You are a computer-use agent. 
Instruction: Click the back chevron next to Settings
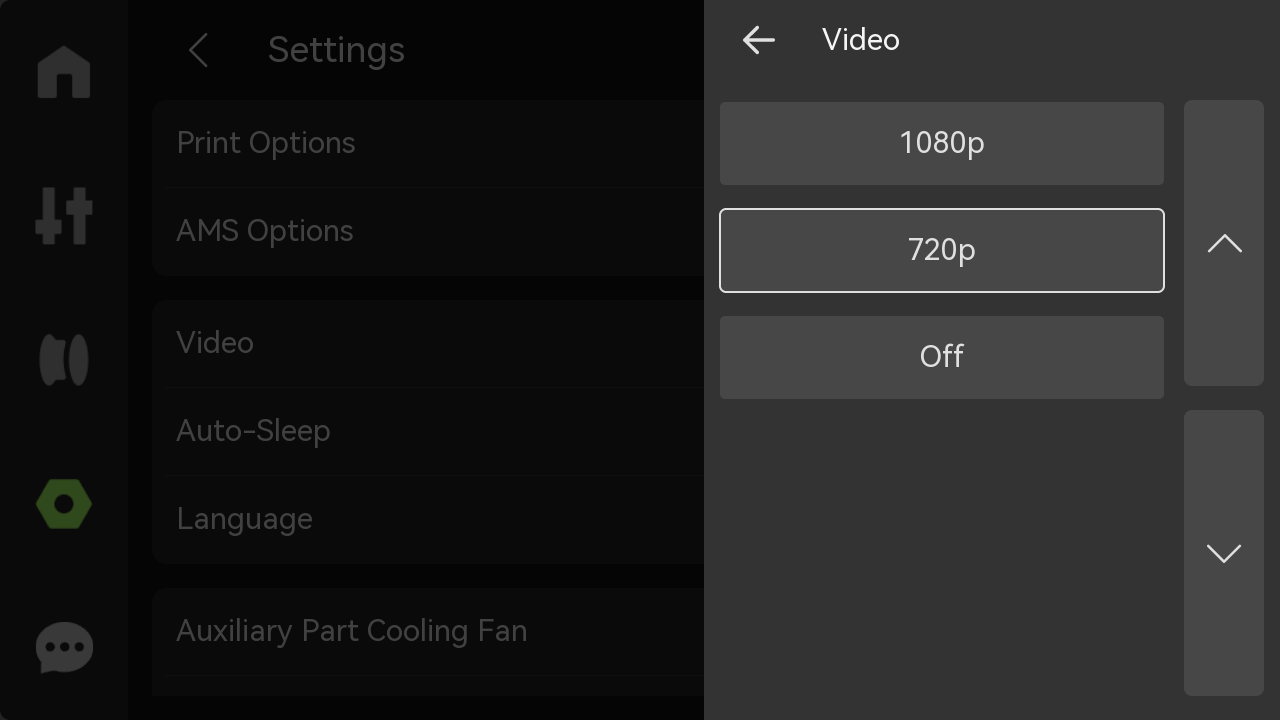[198, 50]
